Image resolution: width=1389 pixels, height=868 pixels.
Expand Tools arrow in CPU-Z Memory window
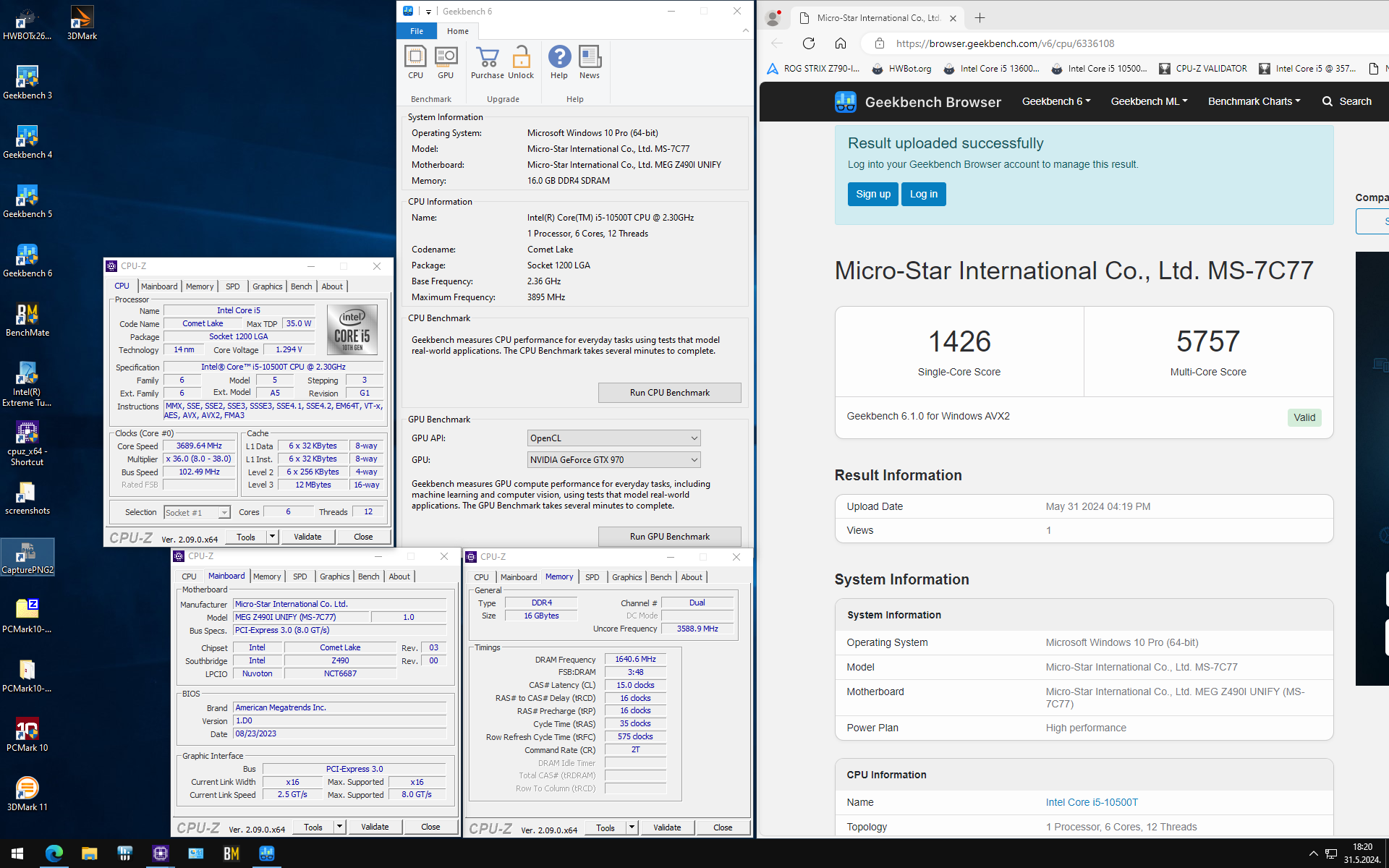(632, 827)
